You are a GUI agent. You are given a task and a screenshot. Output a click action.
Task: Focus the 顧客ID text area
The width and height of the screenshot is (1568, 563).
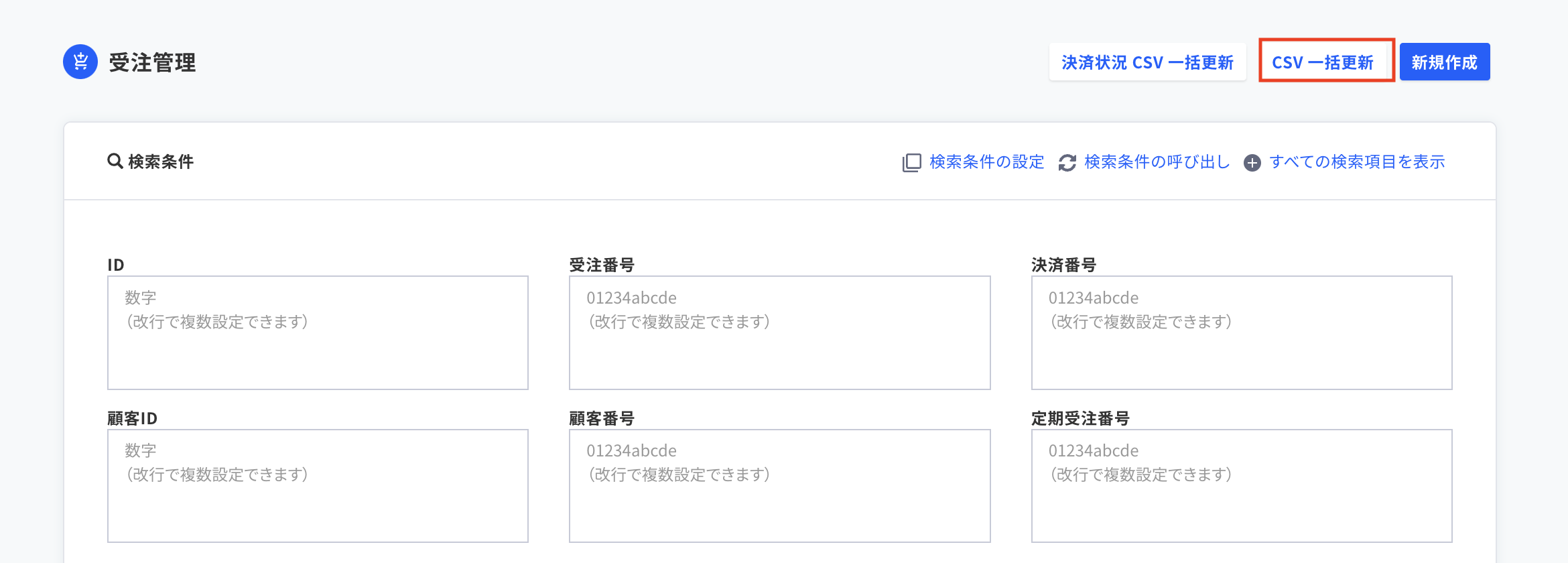[318, 486]
